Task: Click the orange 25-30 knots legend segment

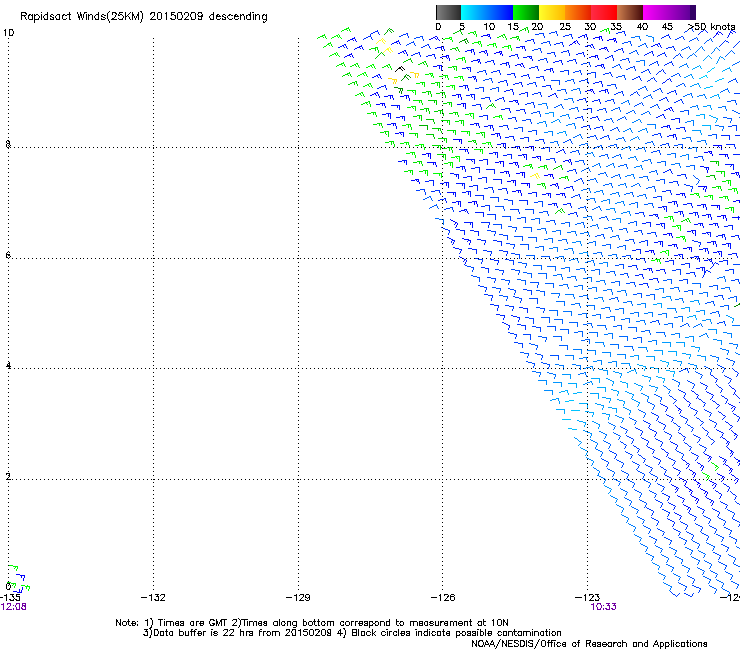Action: coord(578,12)
